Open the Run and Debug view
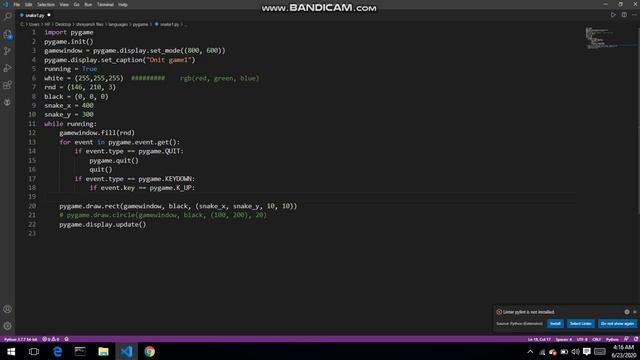Screen dimensions: 640x360 (x=7, y=68)
